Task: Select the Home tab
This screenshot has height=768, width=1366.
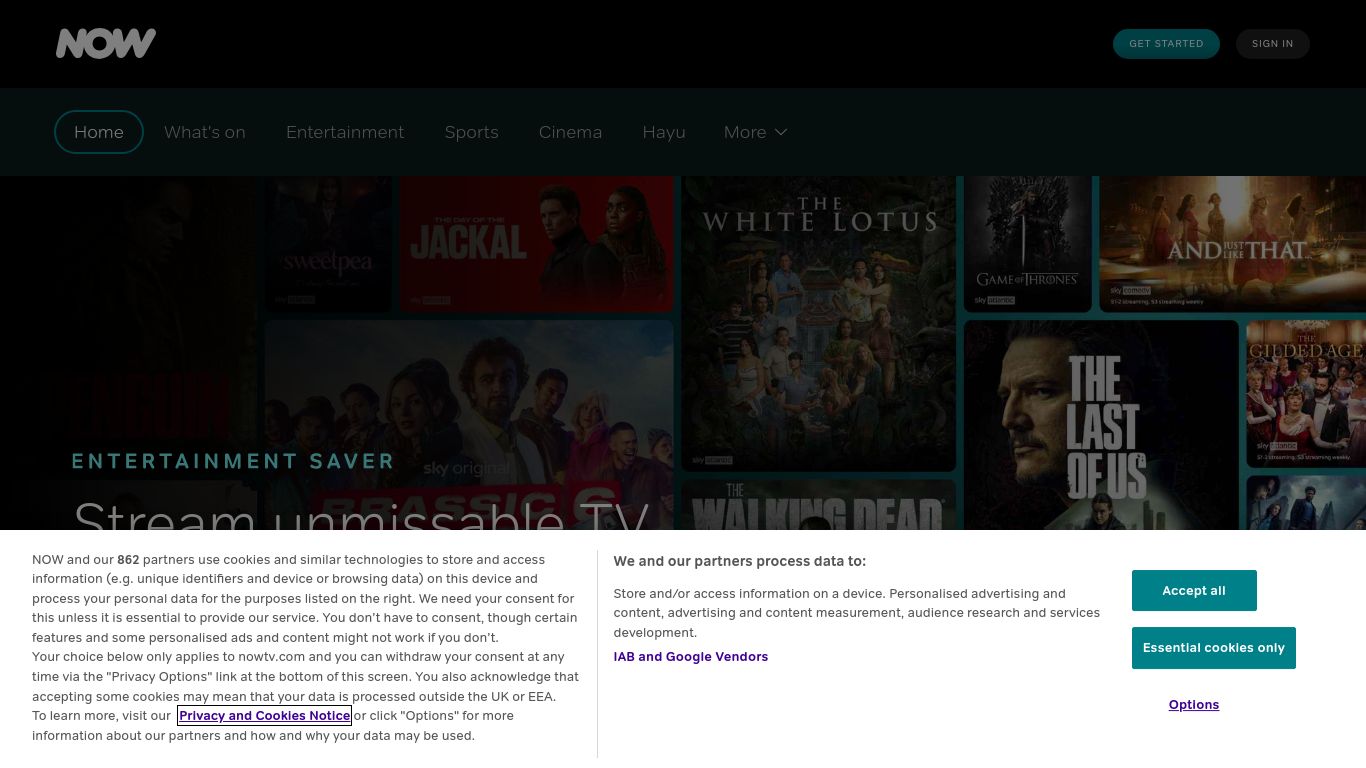Action: click(99, 132)
